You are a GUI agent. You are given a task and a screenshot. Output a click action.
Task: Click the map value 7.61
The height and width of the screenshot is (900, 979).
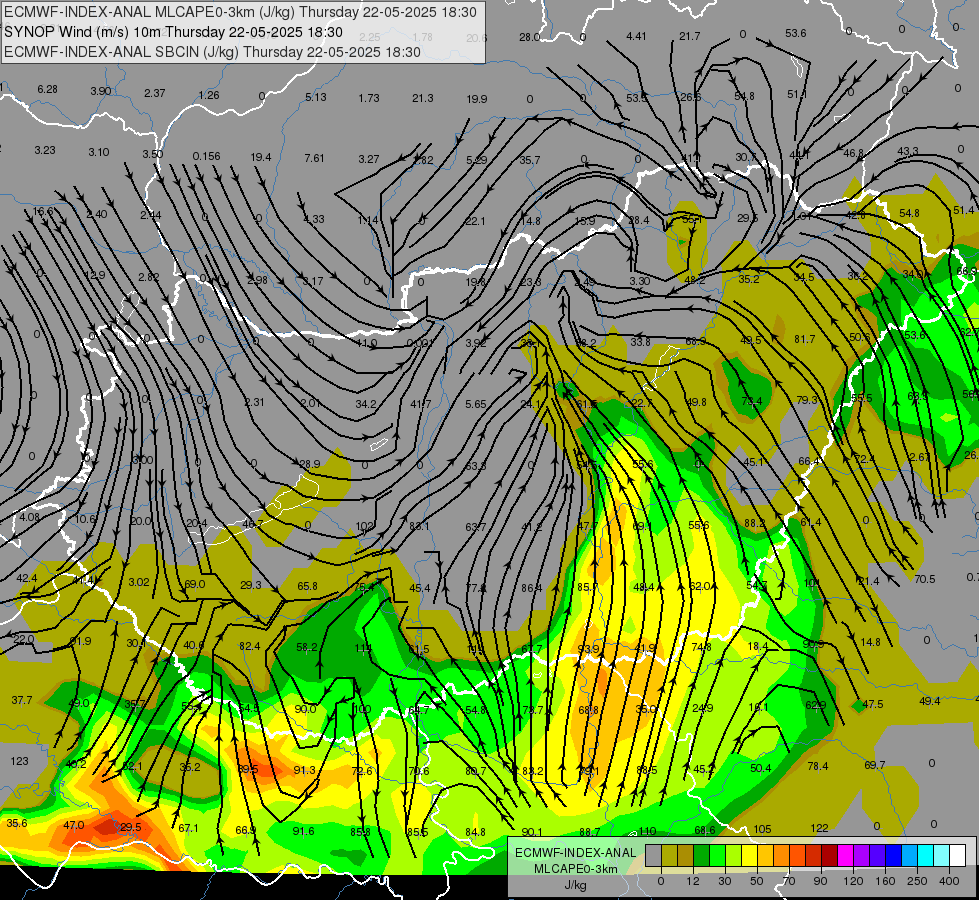(x=314, y=158)
